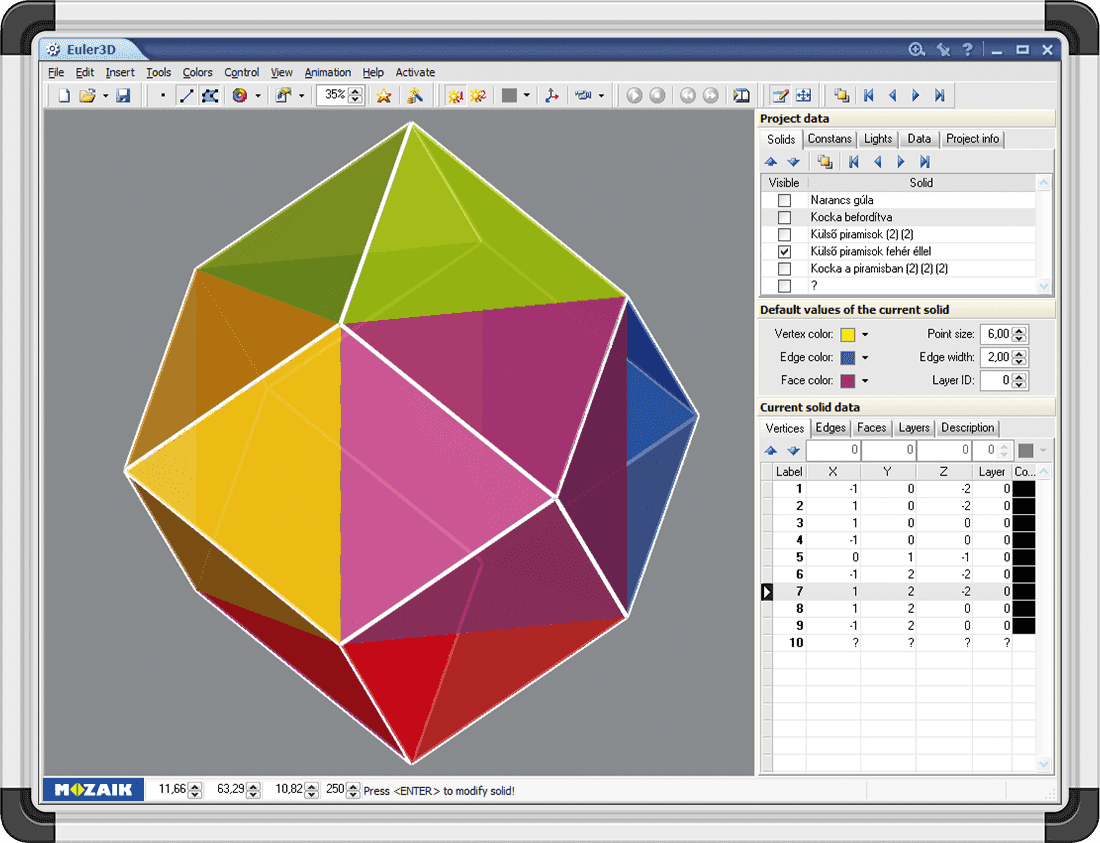Click the top toolbar edit-with-pencil icon
Image resolution: width=1100 pixels, height=843 pixels.
[779, 96]
